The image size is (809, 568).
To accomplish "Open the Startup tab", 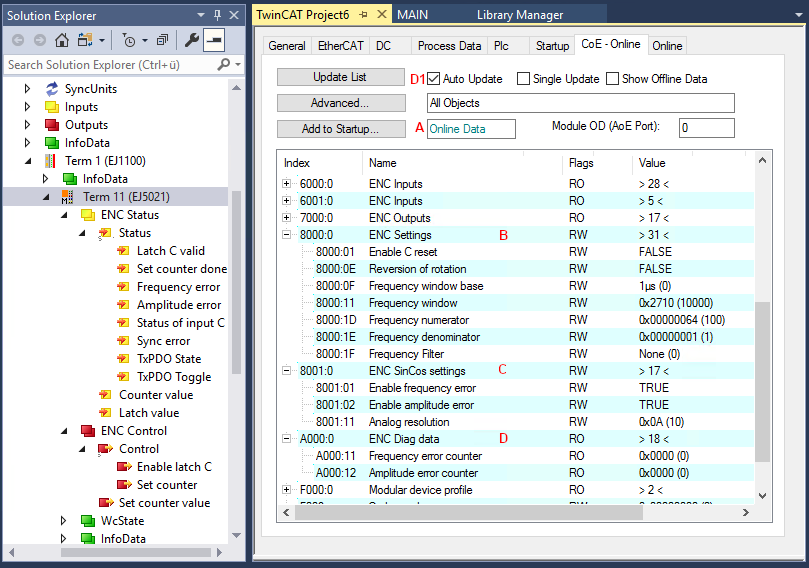I will [552, 46].
